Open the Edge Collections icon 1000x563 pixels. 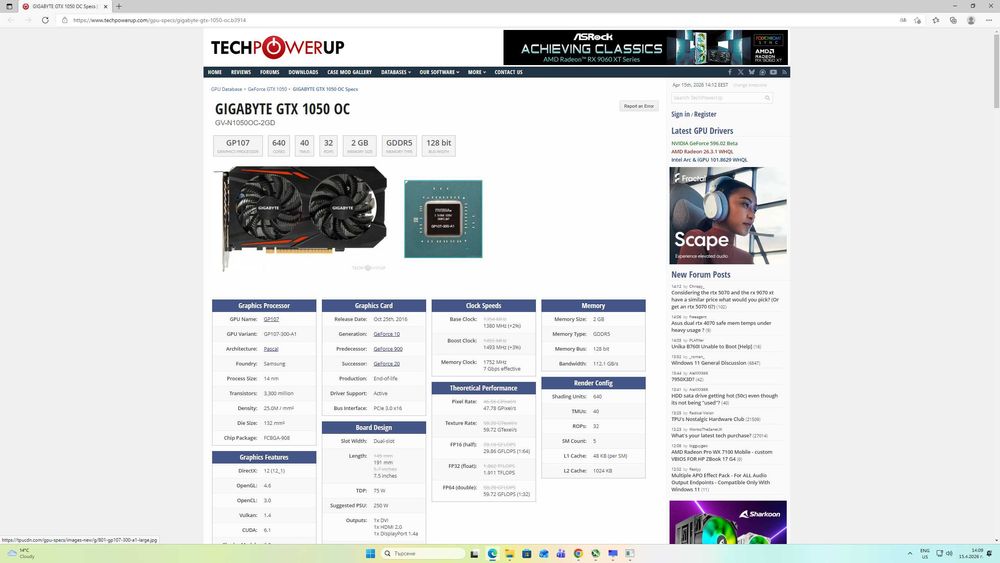click(x=953, y=20)
